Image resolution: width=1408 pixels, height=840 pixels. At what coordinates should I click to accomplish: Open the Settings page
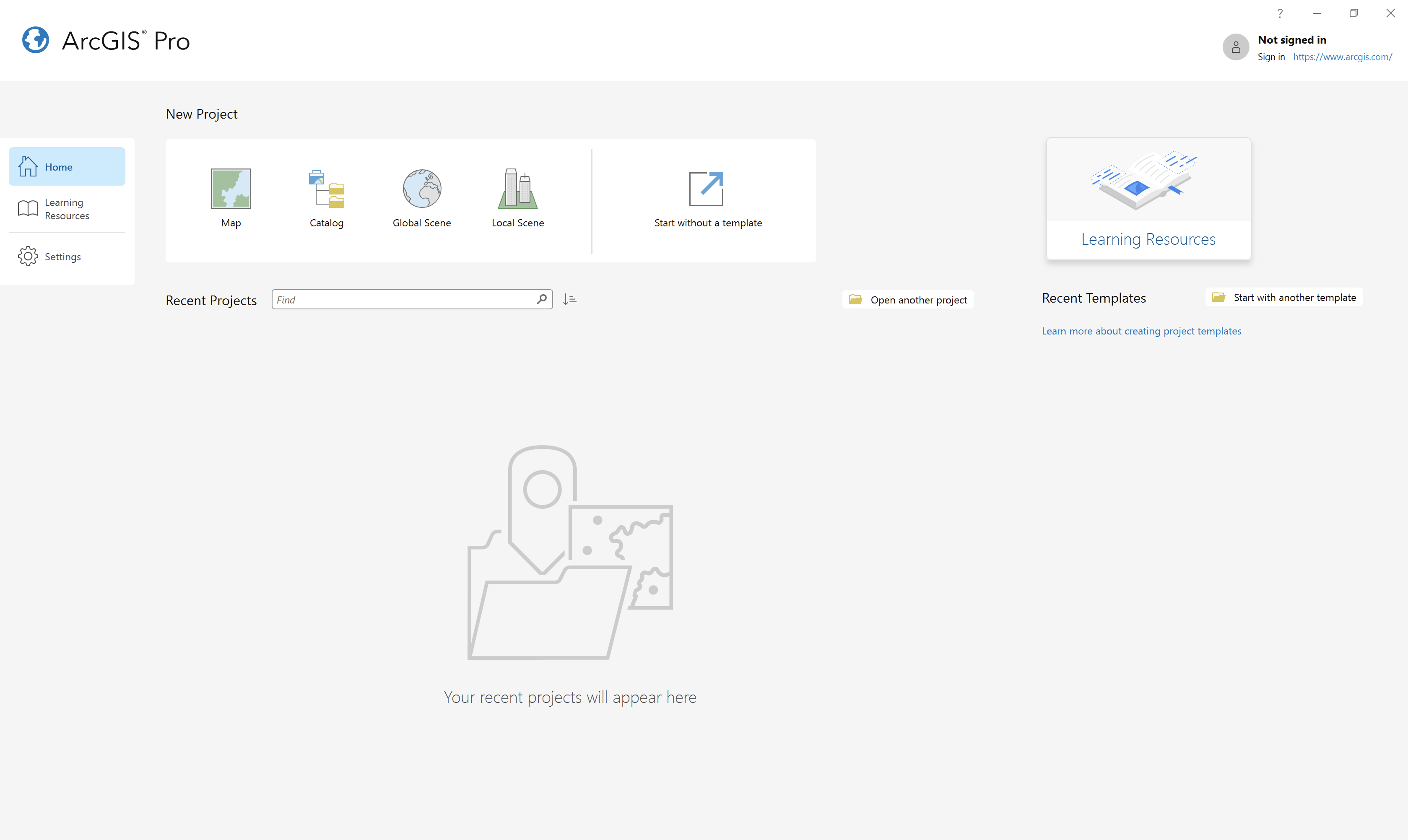point(67,257)
